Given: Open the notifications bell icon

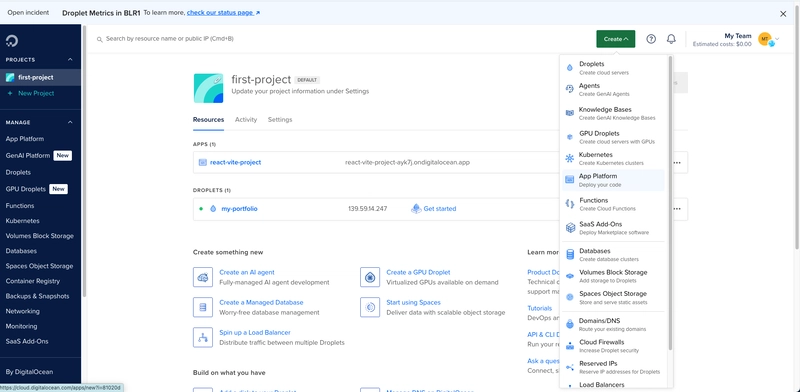Looking at the screenshot, I should point(671,39).
